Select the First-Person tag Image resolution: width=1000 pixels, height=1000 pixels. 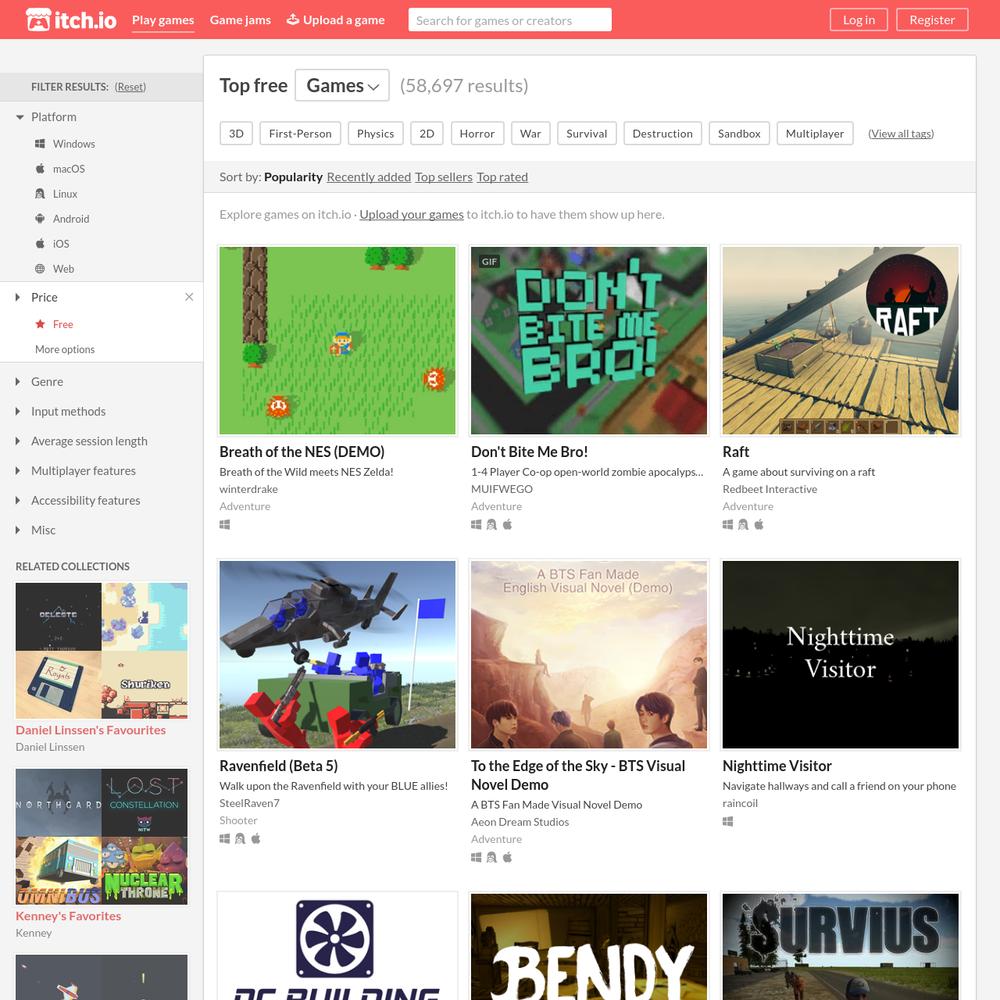(300, 133)
